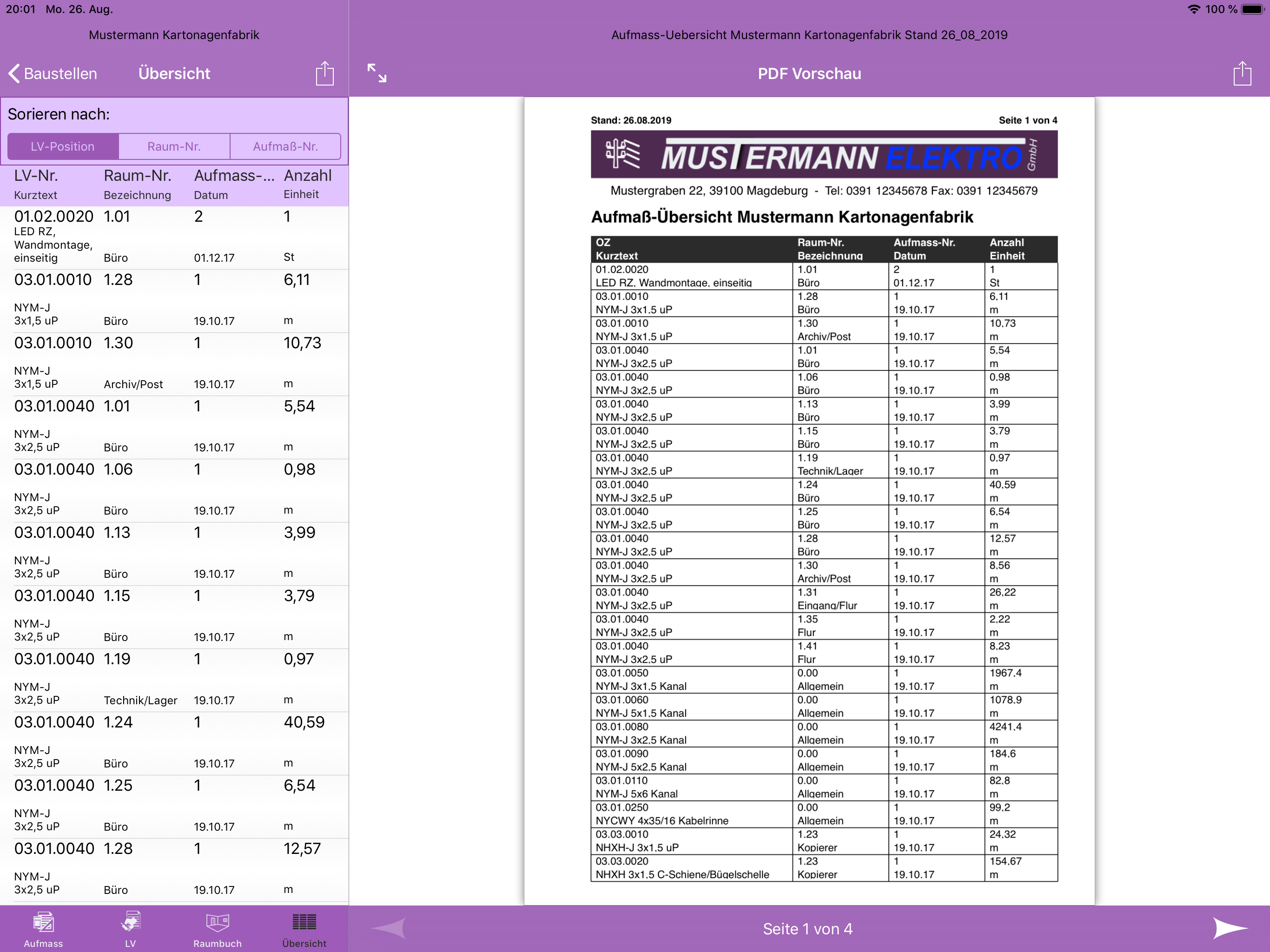Tap PDF row 03.01.0110 NYM-J 5x6 Kanal
Viewport: 1270px width, 952px height.
[x=824, y=787]
